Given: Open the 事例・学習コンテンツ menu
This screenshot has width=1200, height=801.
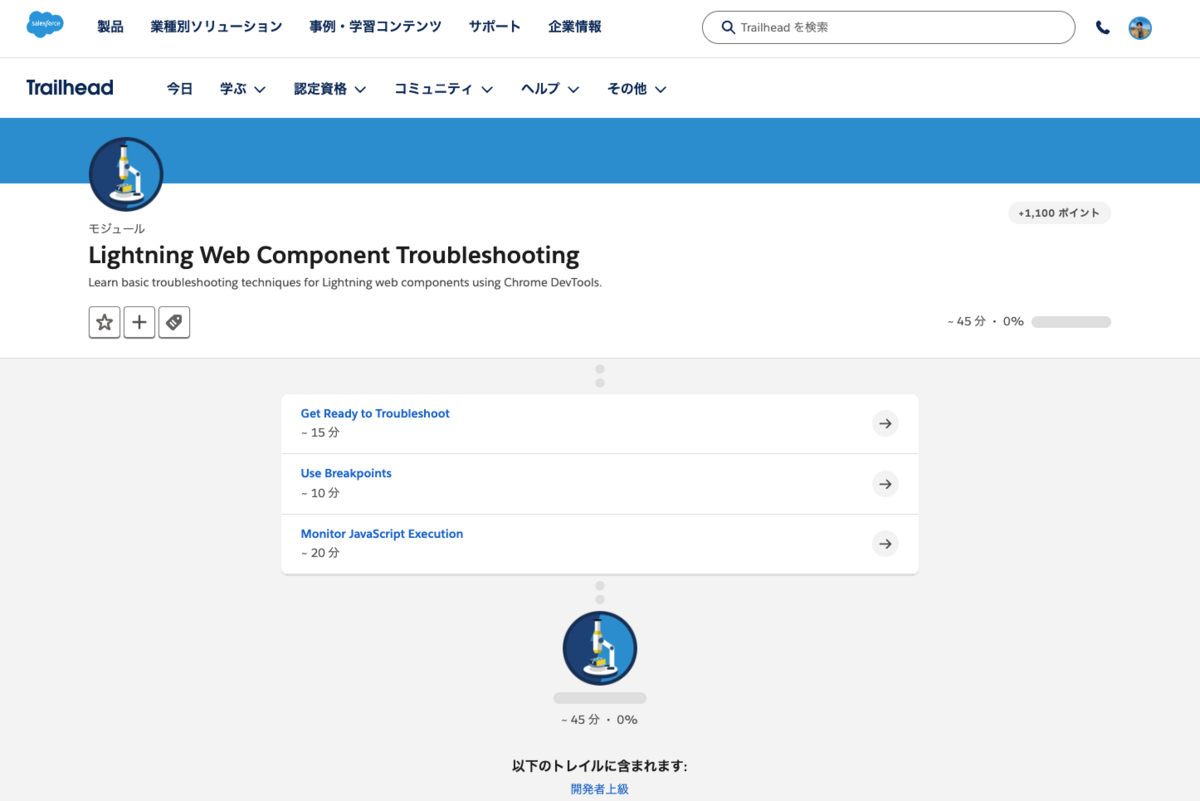Looking at the screenshot, I should [x=375, y=27].
